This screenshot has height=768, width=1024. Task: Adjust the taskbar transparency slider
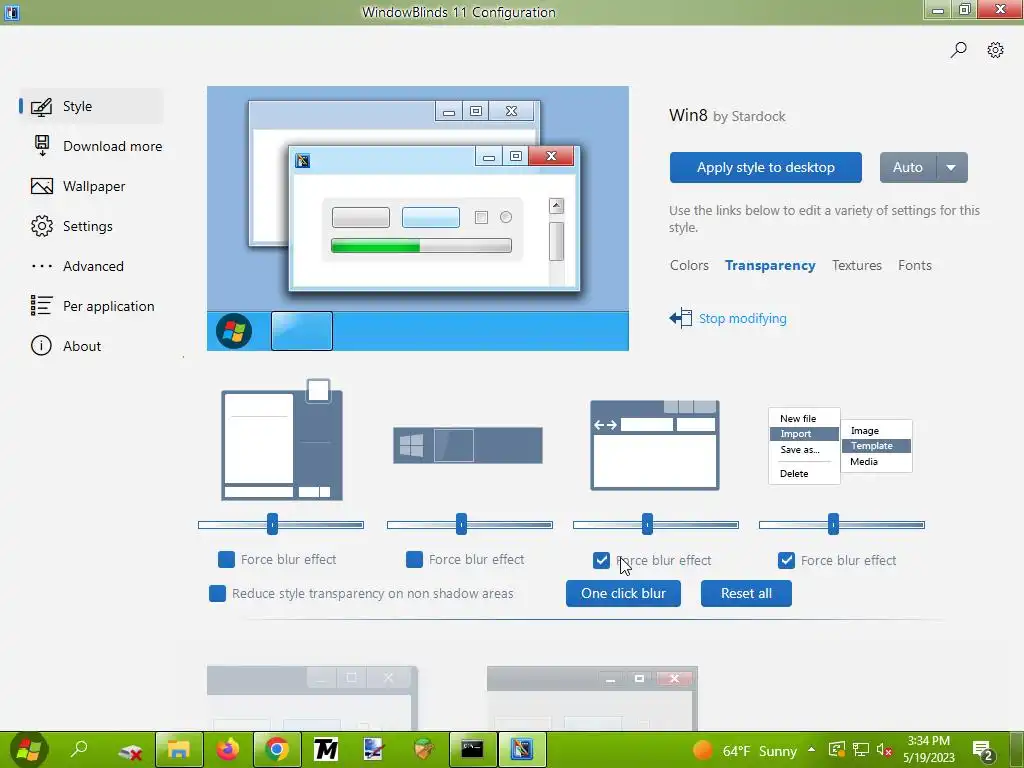[461, 524]
